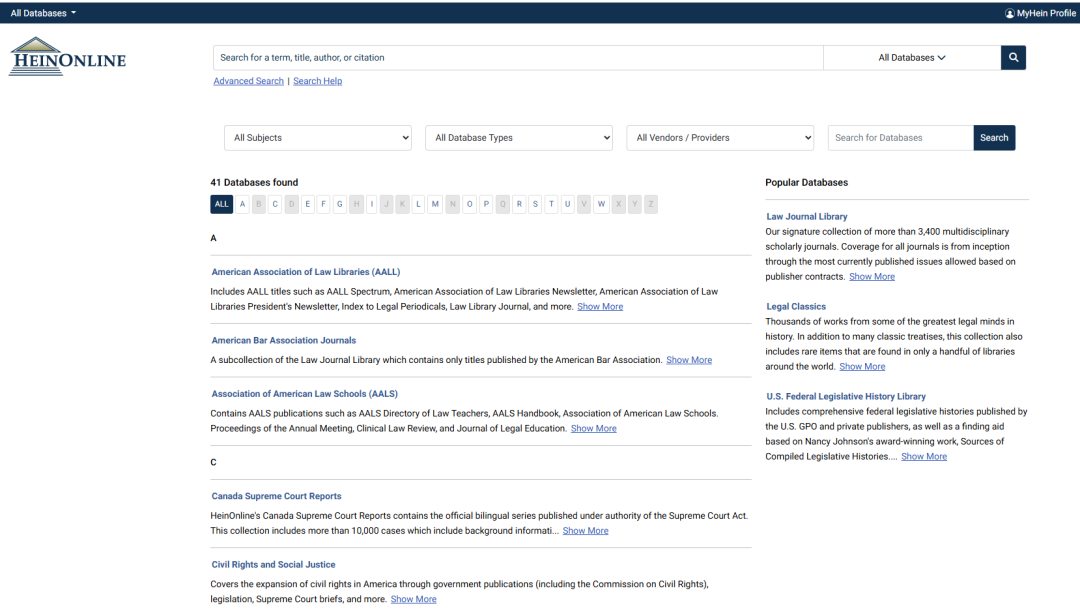Viewport: 1080px width, 610px height.
Task: Click the '41 Databases found' text
Action: [x=254, y=182]
